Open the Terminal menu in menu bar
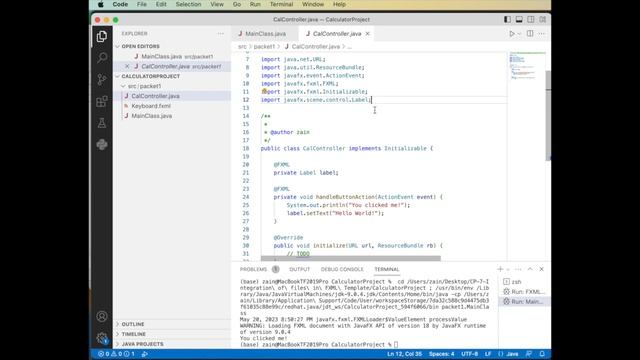 point(281,4)
